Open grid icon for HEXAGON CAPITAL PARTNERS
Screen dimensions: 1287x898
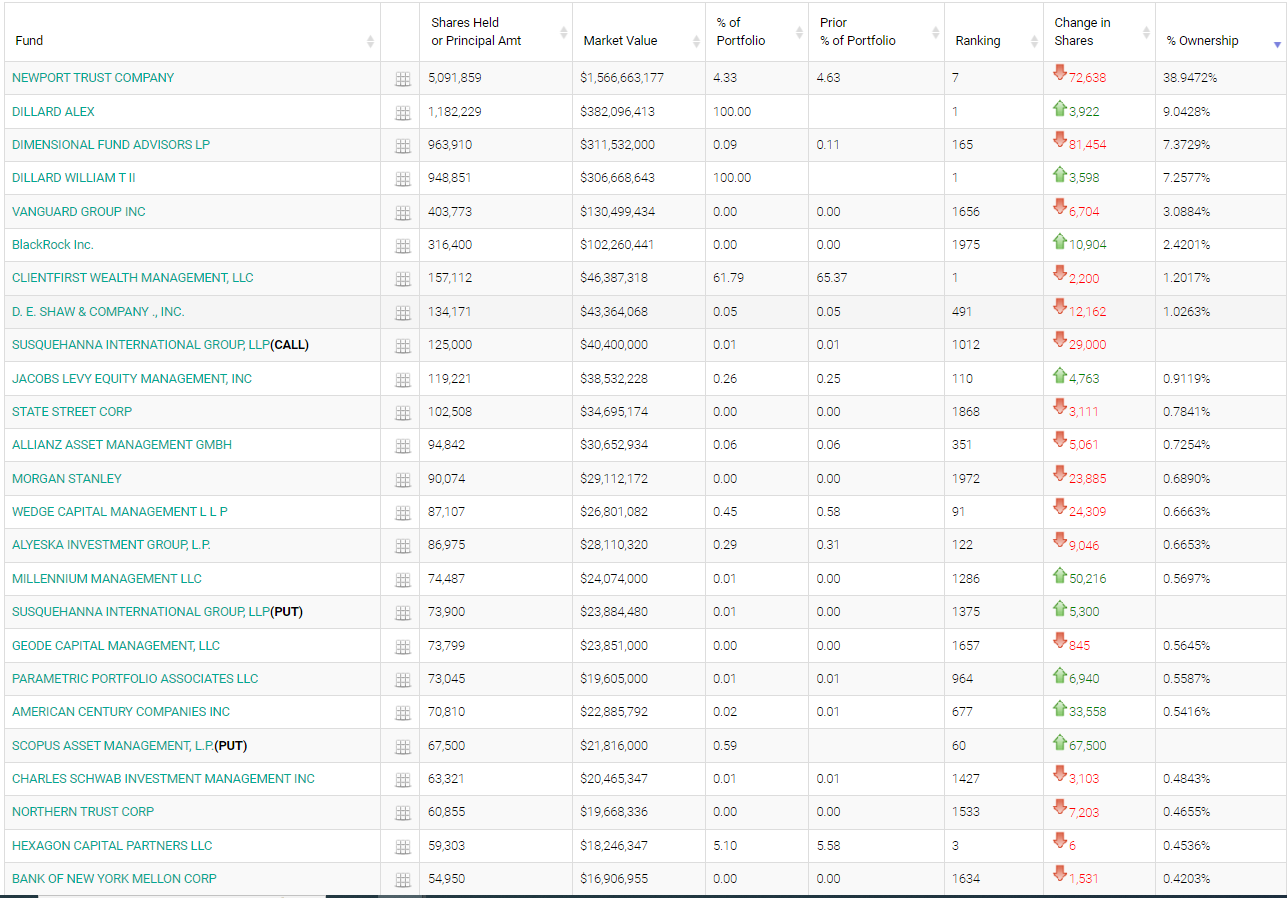click(403, 847)
